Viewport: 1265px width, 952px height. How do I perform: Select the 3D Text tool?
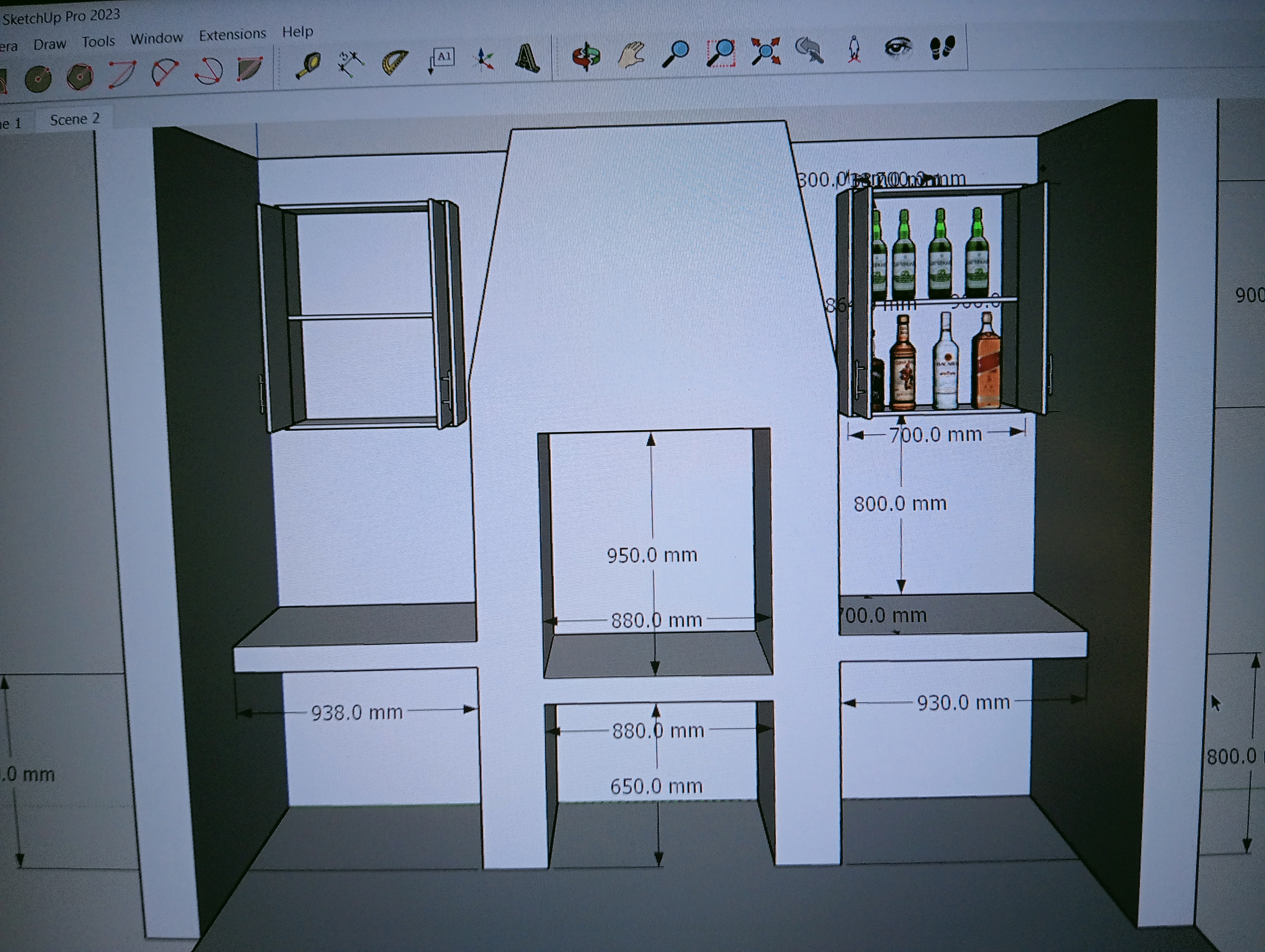click(x=527, y=58)
